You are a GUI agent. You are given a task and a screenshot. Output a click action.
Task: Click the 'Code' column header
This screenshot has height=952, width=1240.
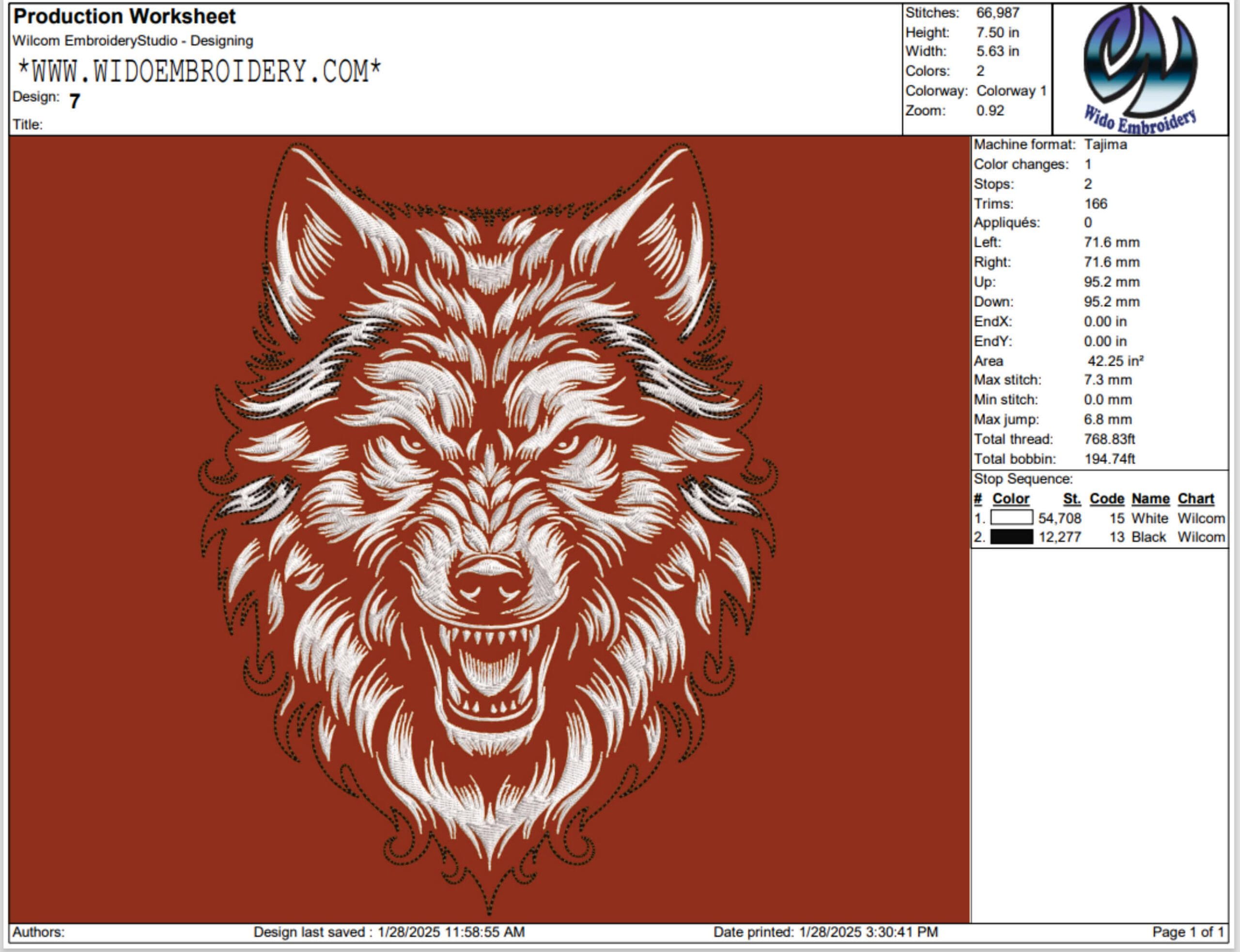click(1106, 499)
